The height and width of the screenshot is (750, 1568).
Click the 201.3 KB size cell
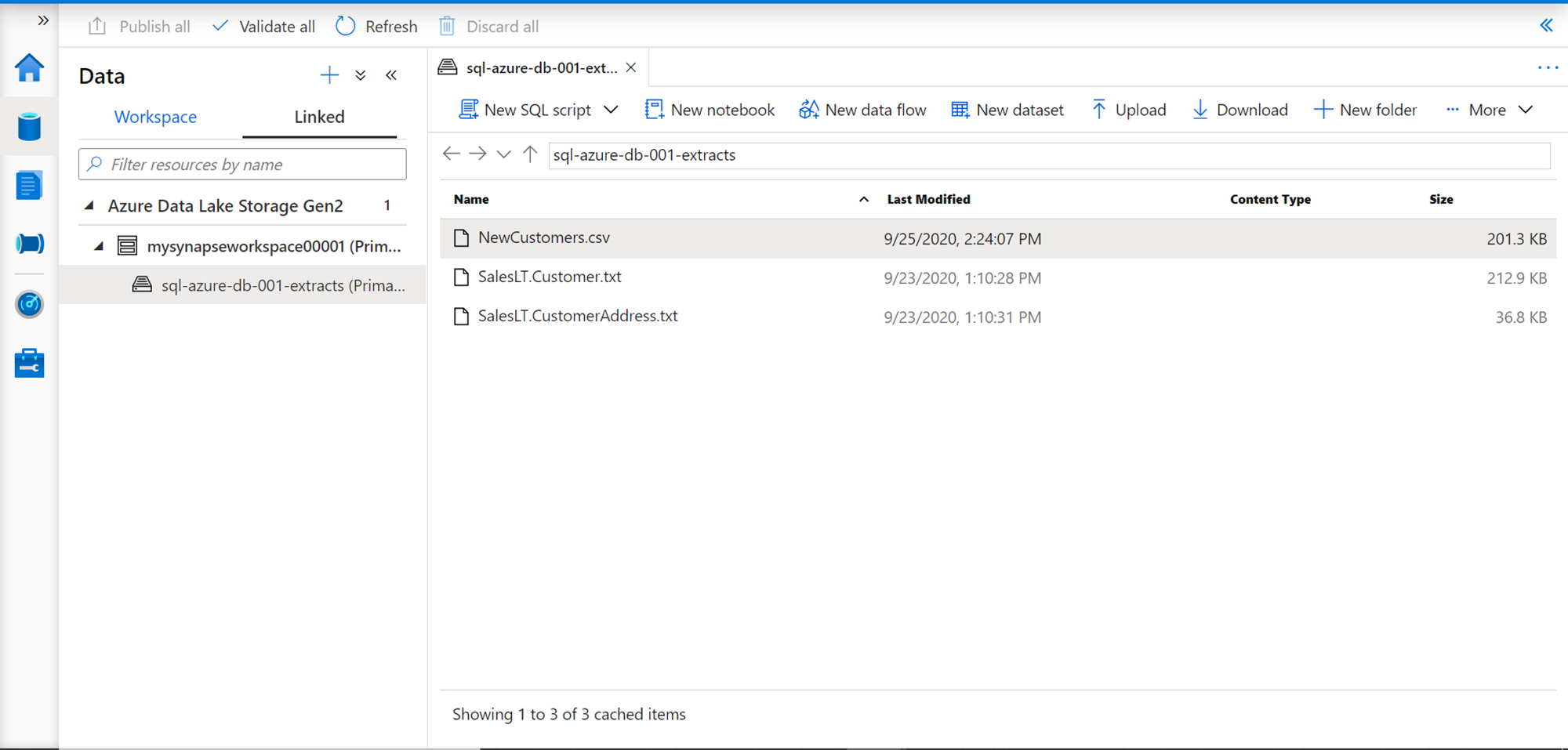(x=1516, y=239)
